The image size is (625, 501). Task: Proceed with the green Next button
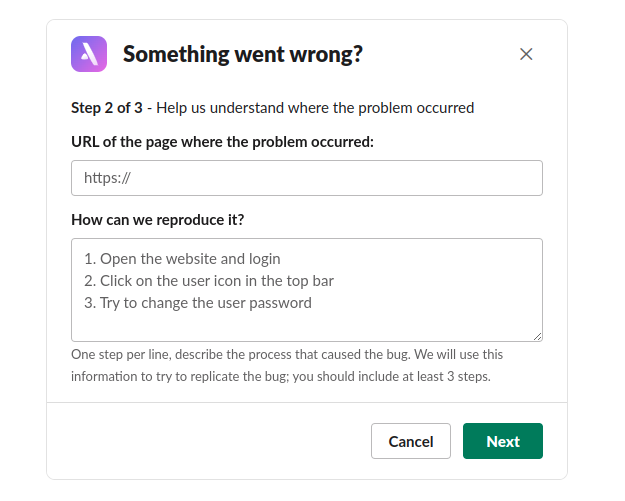(x=502, y=441)
